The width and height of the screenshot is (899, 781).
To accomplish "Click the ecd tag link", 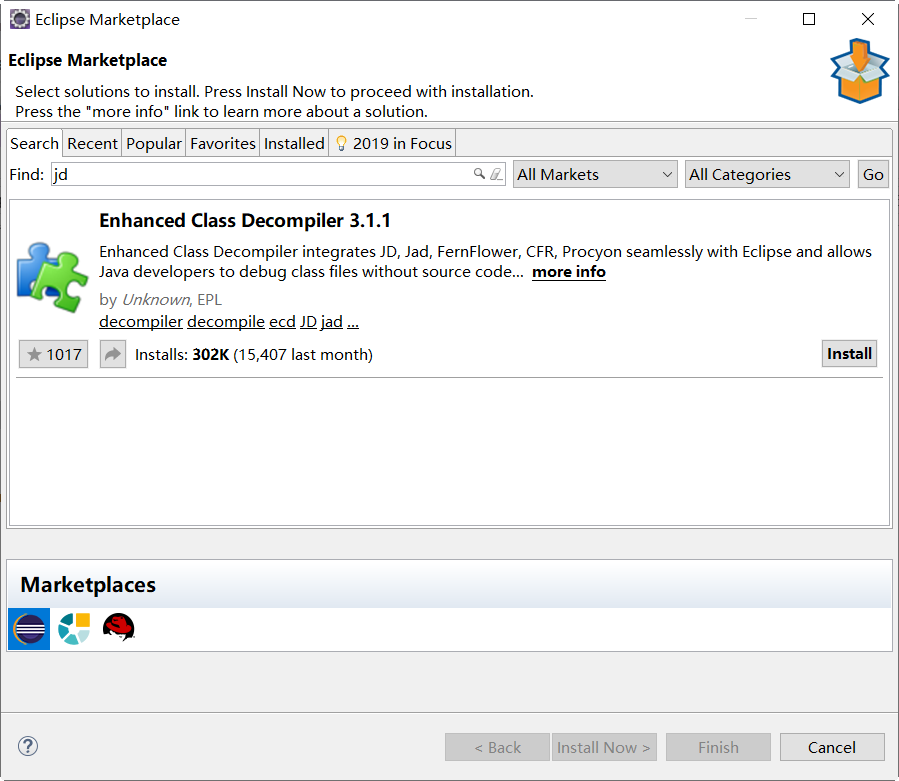I will tap(282, 322).
